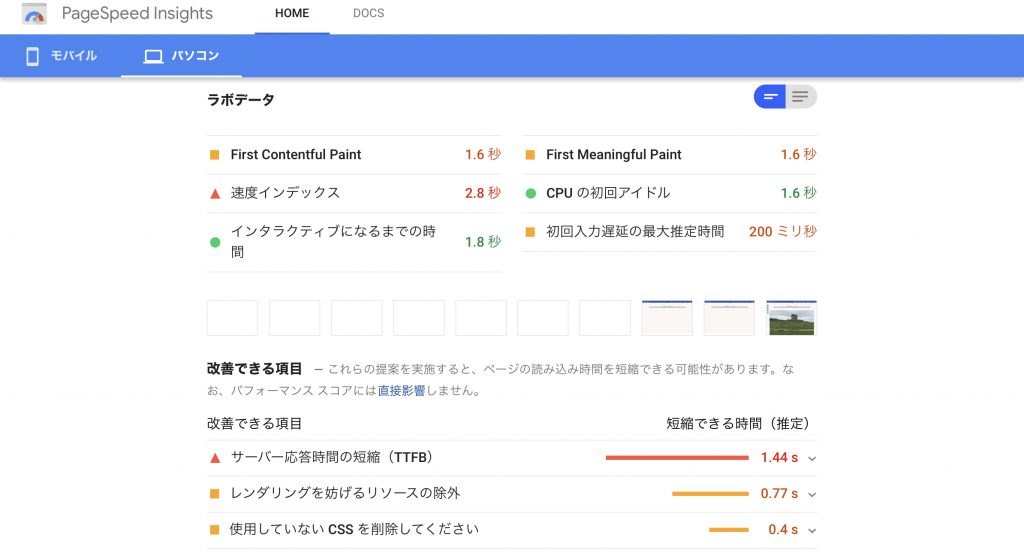Viewport: 1024px width, 559px height.
Task: Select the laptop icon for パソコン
Action: click(x=153, y=56)
